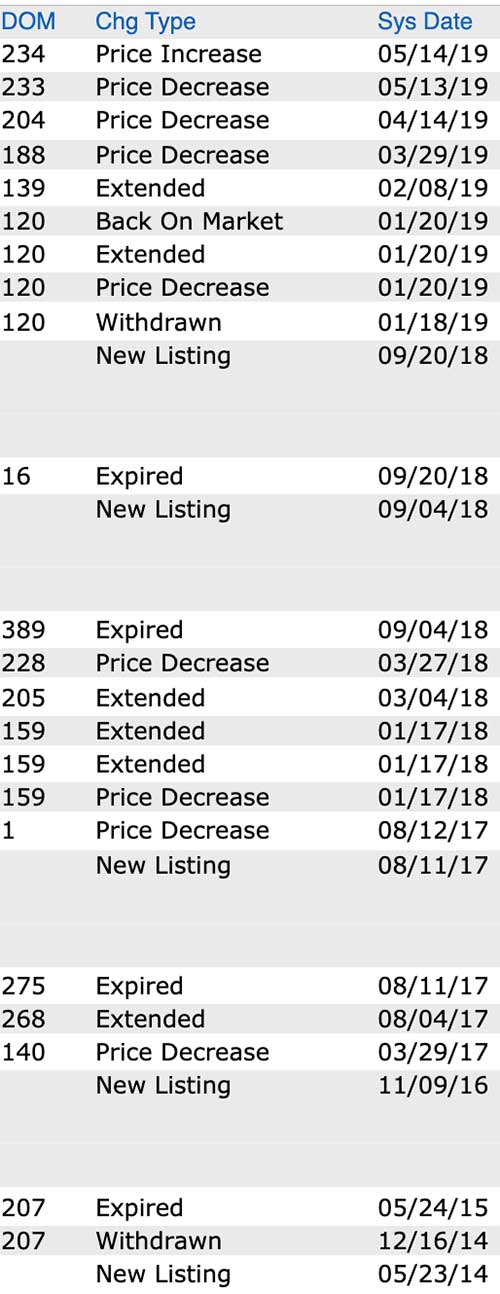
Task: Select the Withdrawn row dated 12/16/14
Action: point(250,1241)
